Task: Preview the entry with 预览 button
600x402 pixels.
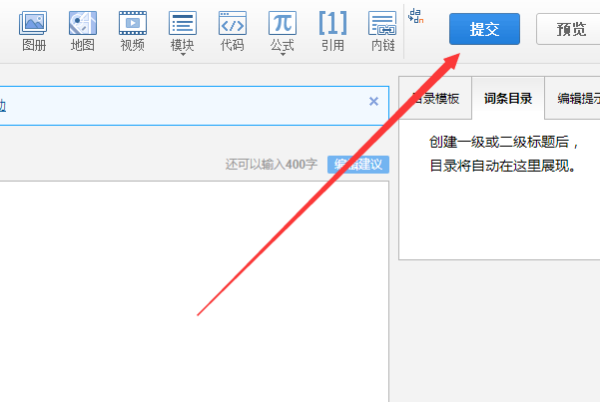Action: [568, 29]
